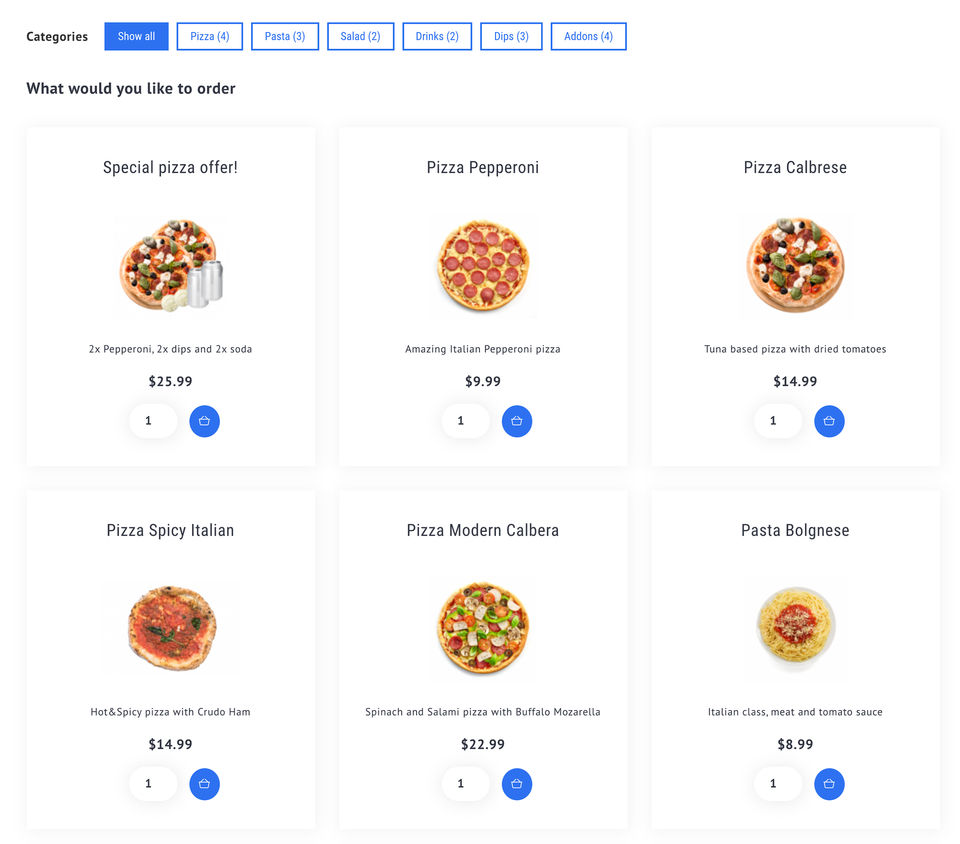Click basket icon for Pizza Modern Calbera
The width and height of the screenshot is (960, 844).
pyautogui.click(x=517, y=784)
